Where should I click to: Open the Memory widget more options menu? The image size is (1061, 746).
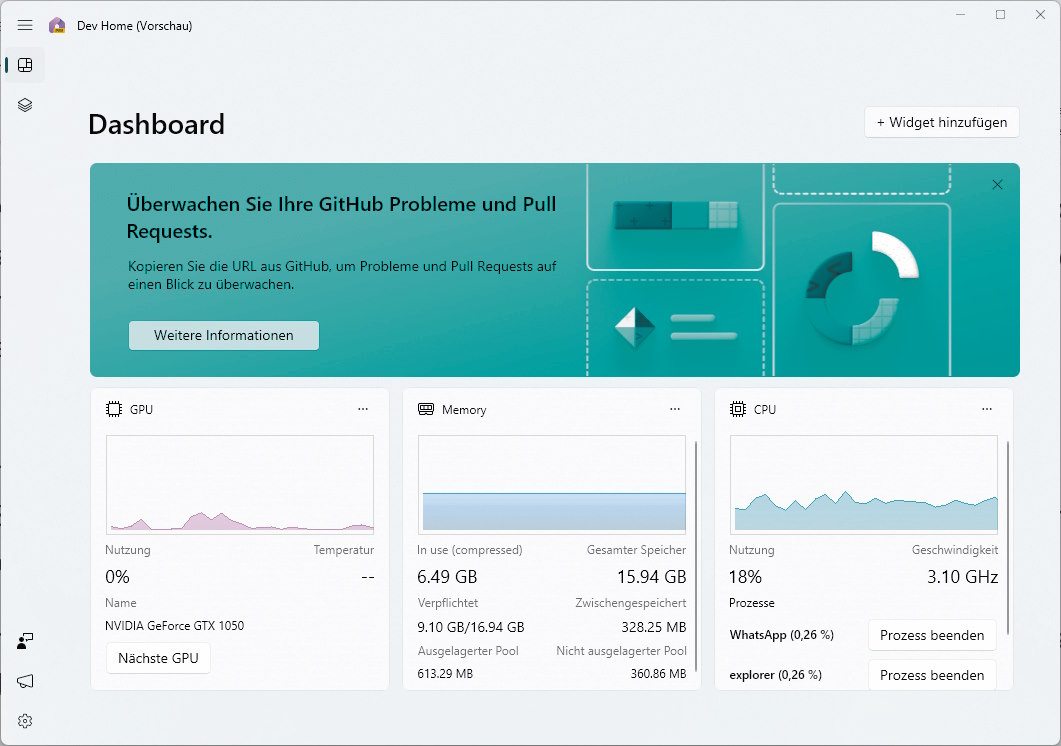point(675,409)
